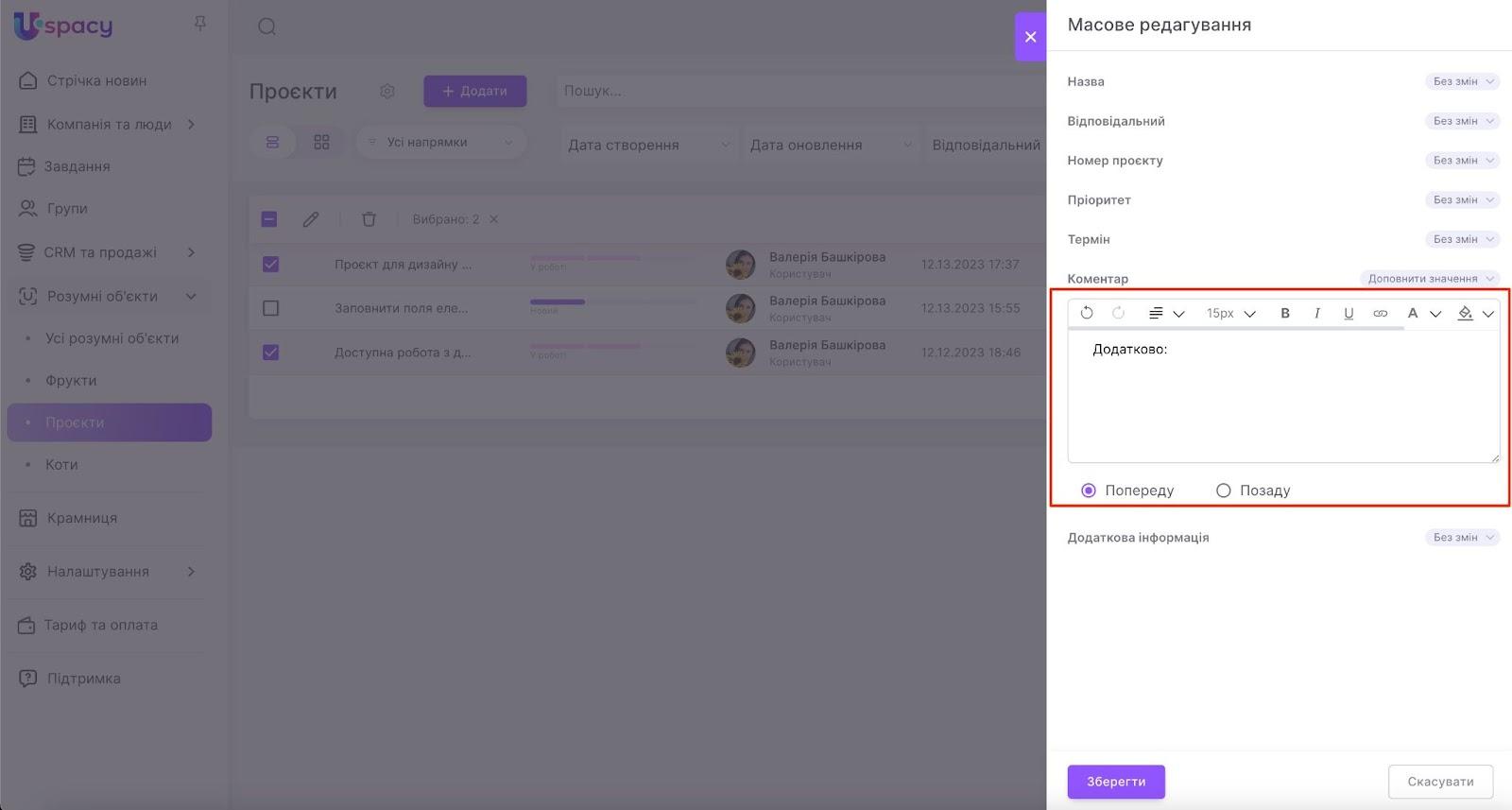This screenshot has width=1512, height=810.
Task: Click the trash delete icon for selected
Action: coord(369,219)
